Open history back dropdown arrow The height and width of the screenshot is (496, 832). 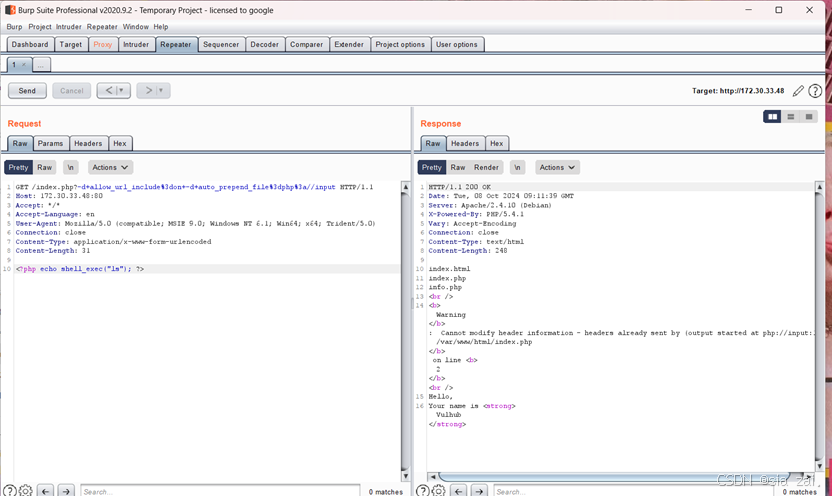point(122,91)
